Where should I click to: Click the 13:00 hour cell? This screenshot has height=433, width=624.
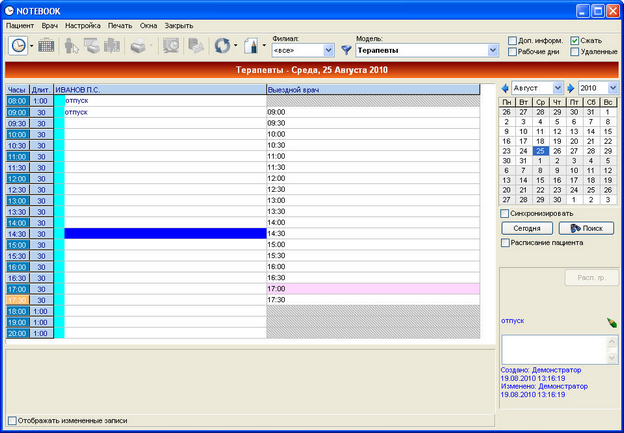18,201
